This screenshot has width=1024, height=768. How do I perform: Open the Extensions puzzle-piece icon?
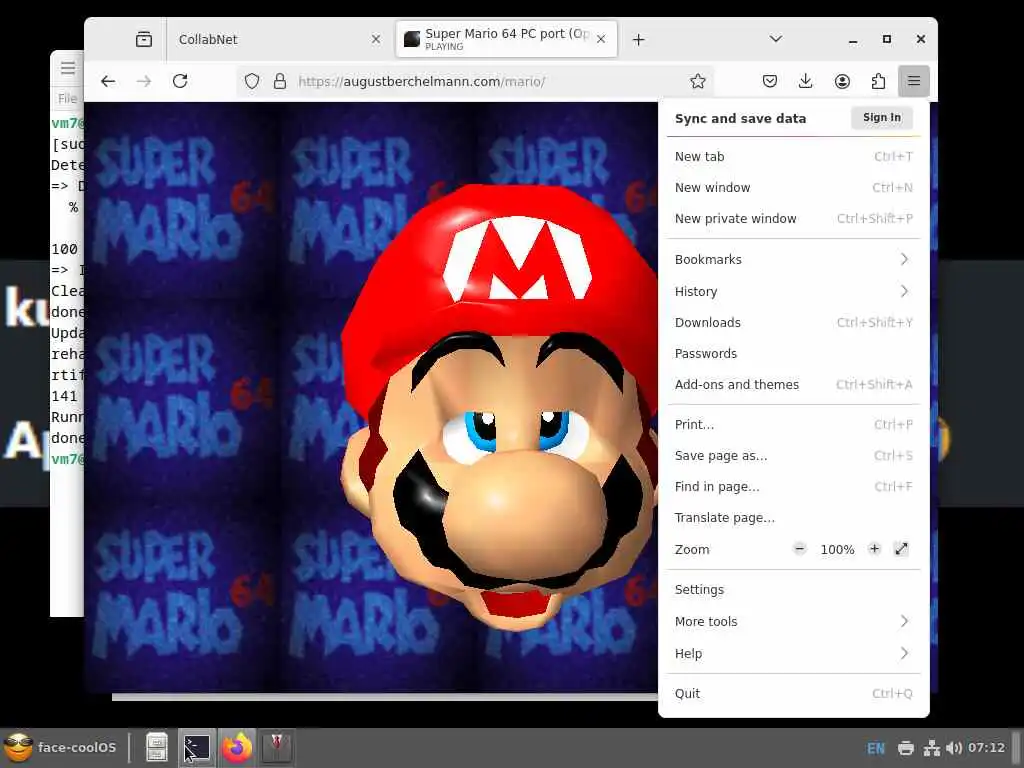tap(878, 81)
